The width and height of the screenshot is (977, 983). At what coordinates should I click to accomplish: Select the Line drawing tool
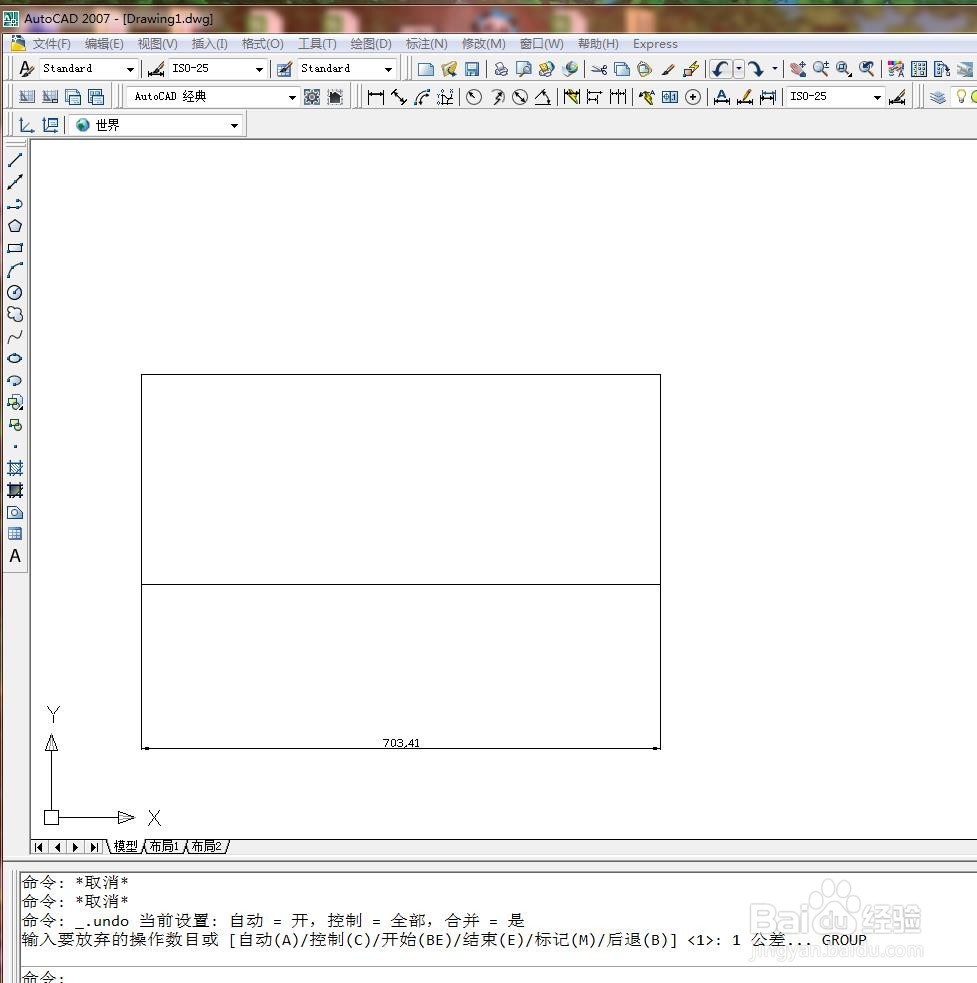[15, 160]
